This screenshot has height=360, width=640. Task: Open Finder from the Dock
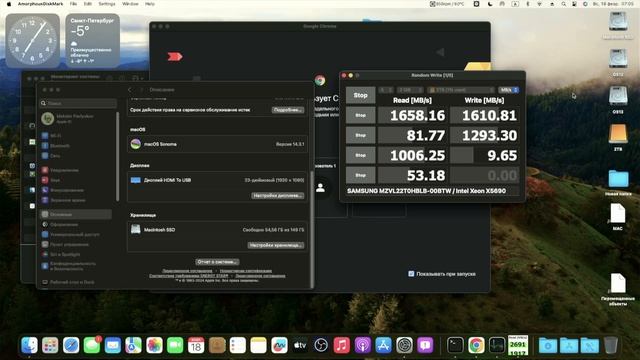(x=29, y=345)
